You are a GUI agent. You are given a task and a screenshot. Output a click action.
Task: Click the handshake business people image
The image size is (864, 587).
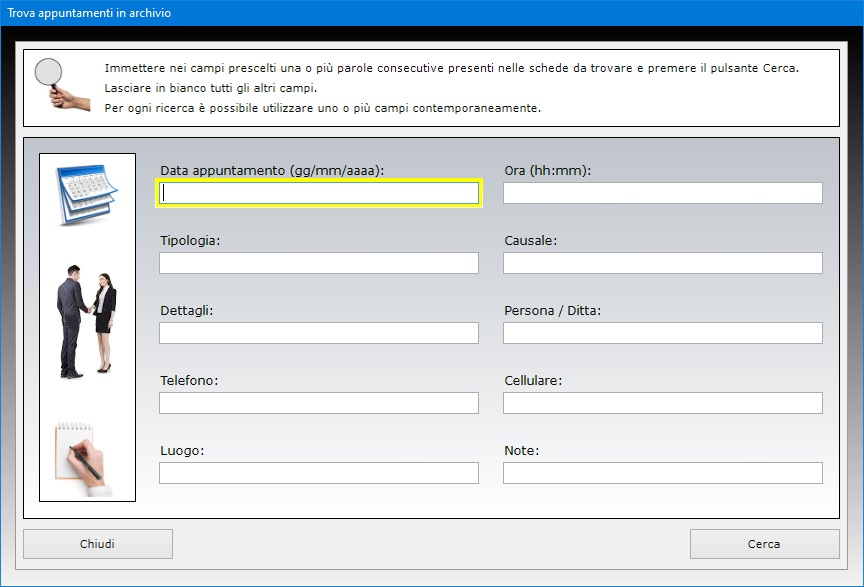pyautogui.click(x=87, y=322)
